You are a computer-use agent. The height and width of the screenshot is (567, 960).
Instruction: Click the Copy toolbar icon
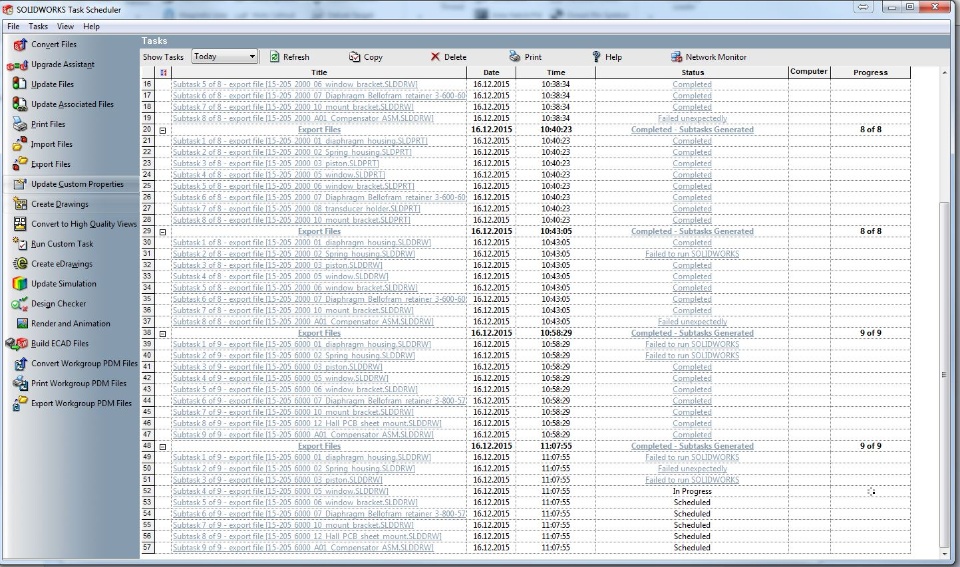click(x=354, y=57)
